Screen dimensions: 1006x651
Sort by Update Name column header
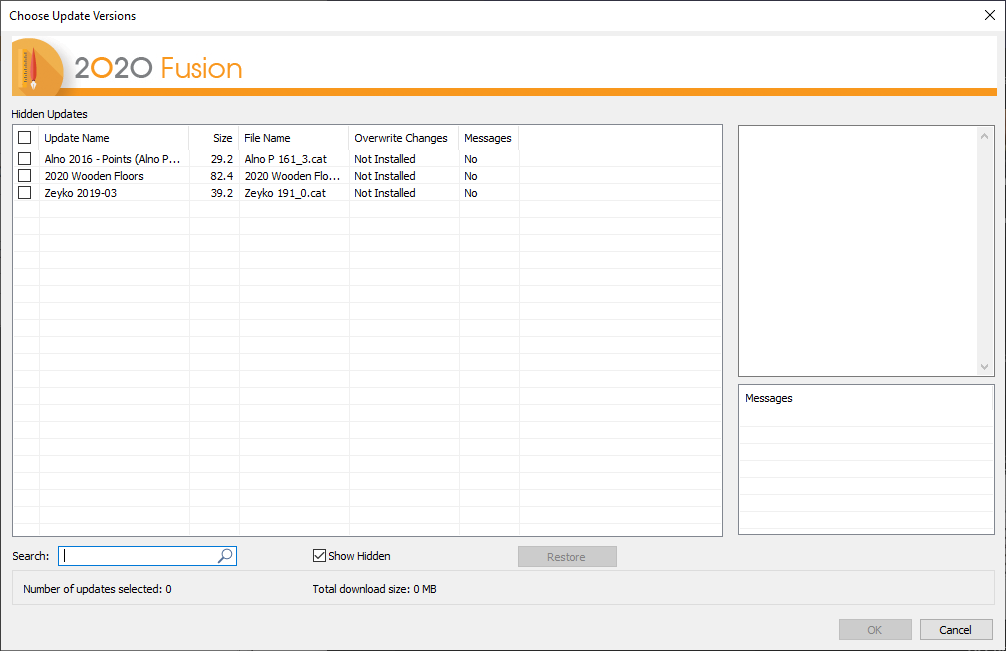114,138
